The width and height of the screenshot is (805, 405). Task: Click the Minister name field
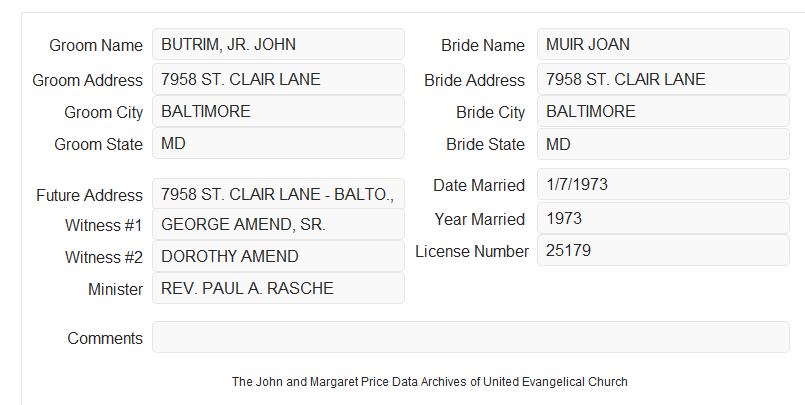278,288
